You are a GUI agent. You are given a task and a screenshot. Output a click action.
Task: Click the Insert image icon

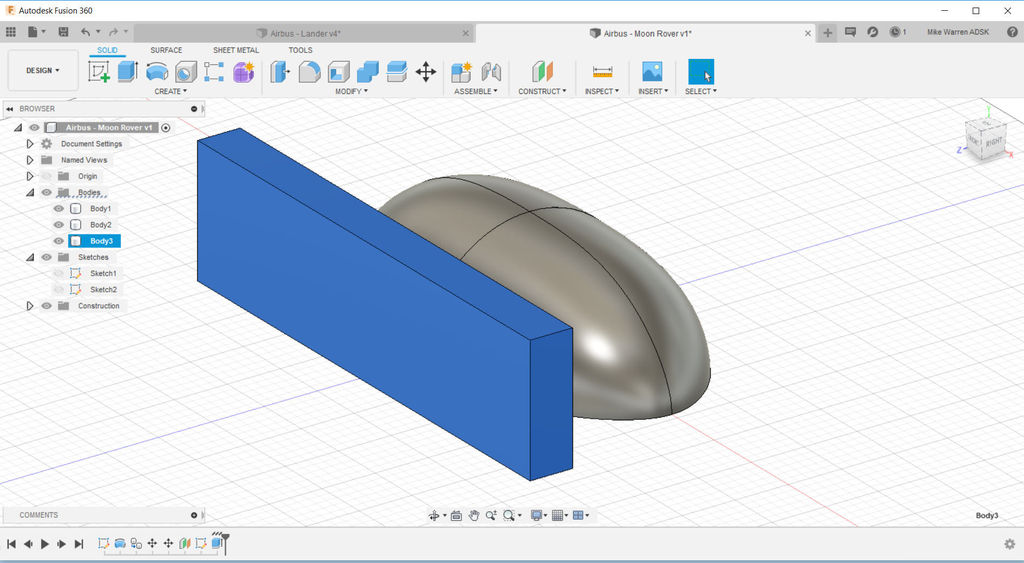pos(652,71)
